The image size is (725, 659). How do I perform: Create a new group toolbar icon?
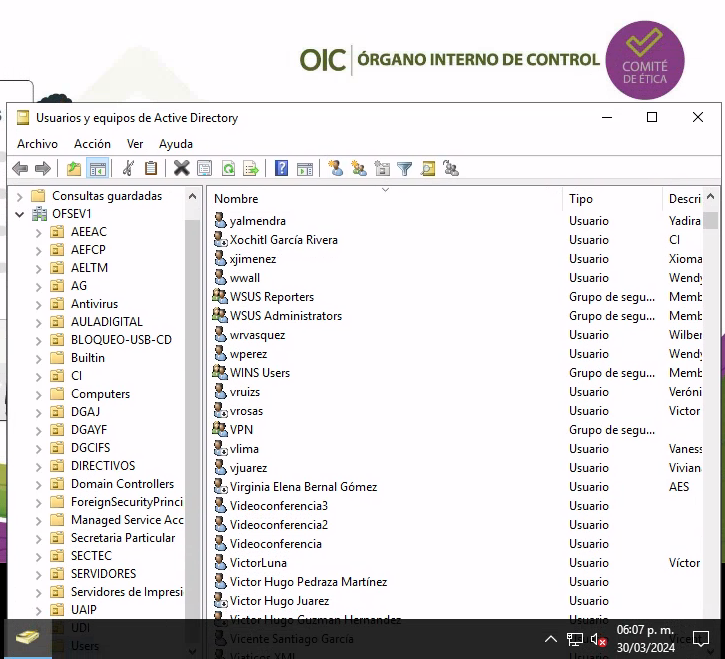359,168
